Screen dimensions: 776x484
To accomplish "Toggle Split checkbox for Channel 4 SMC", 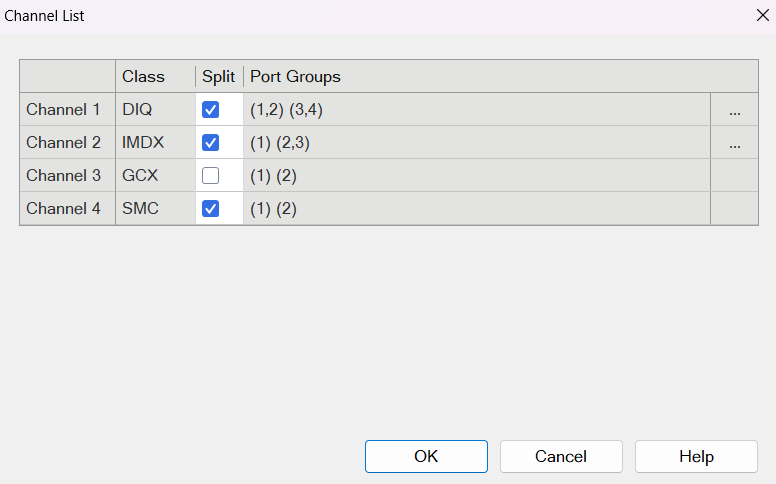I will [x=210, y=208].
